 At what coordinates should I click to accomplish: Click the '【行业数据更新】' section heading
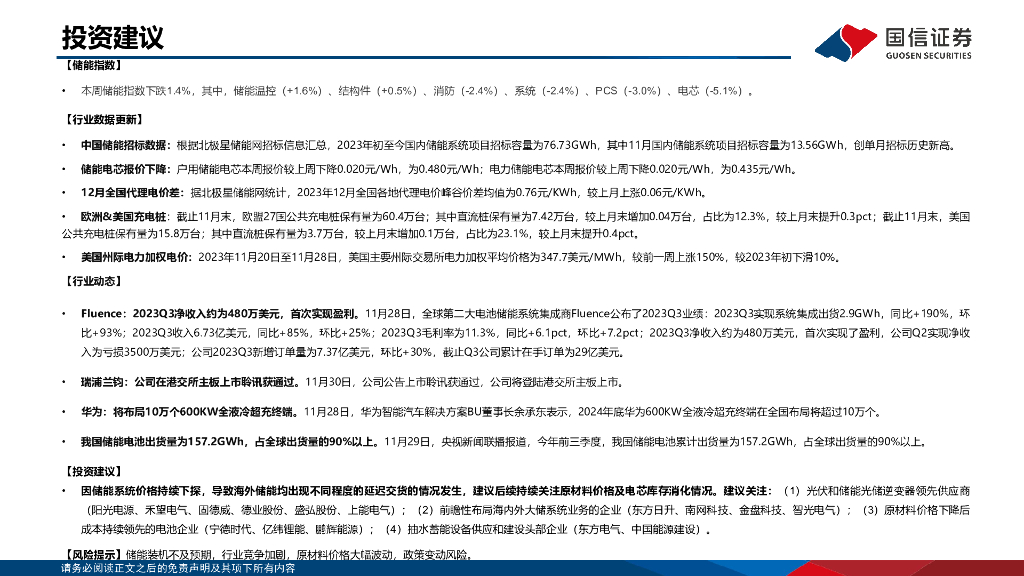(103, 120)
